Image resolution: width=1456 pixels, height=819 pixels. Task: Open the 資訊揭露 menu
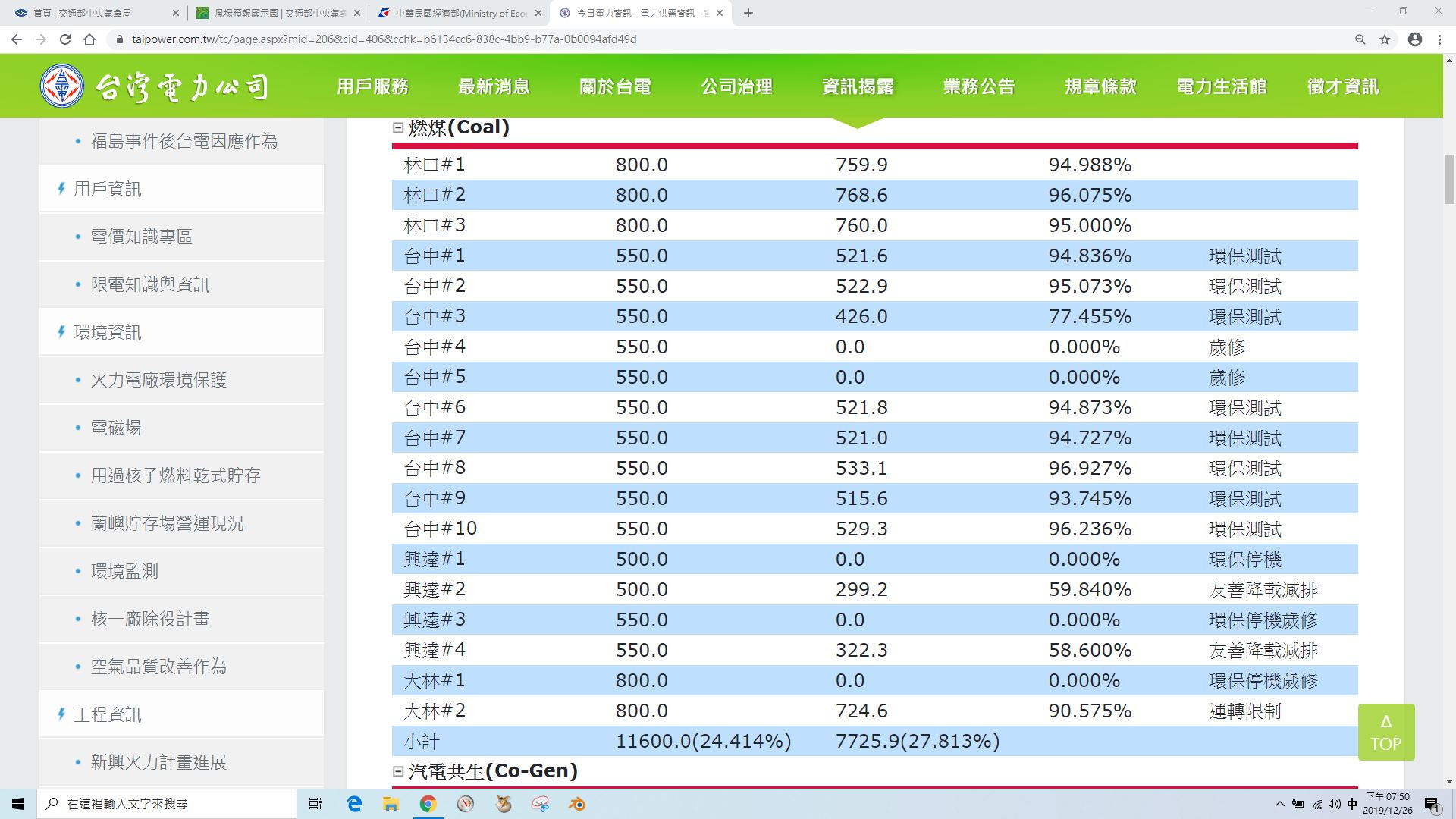tap(858, 86)
